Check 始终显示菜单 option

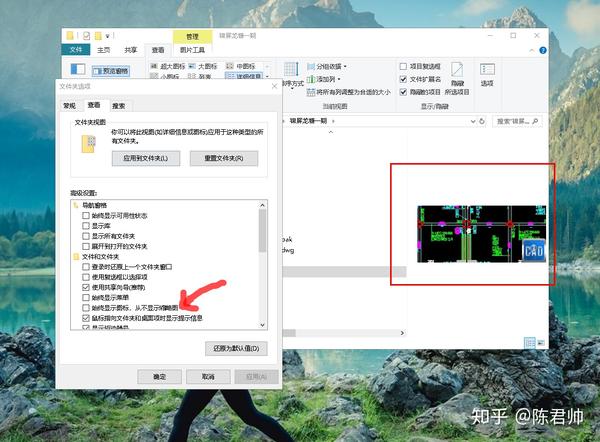(86, 297)
